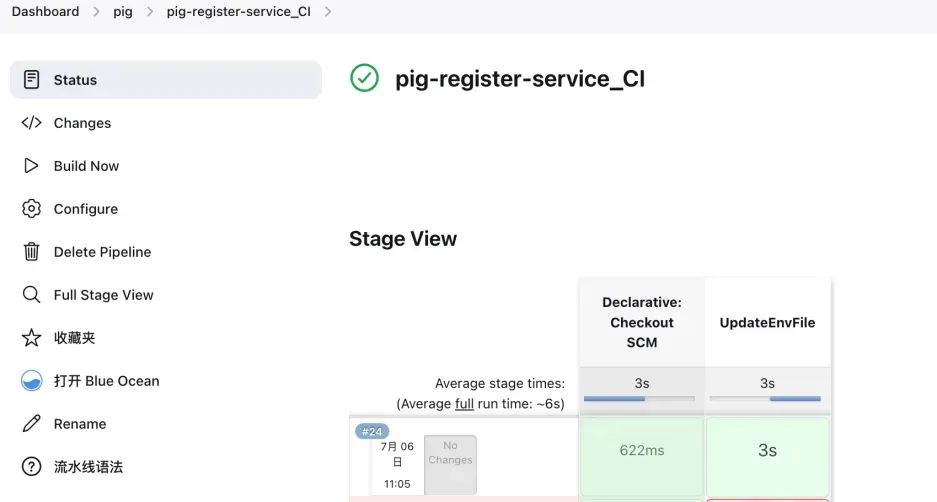Click the Status document icon
937x502 pixels.
point(31,79)
